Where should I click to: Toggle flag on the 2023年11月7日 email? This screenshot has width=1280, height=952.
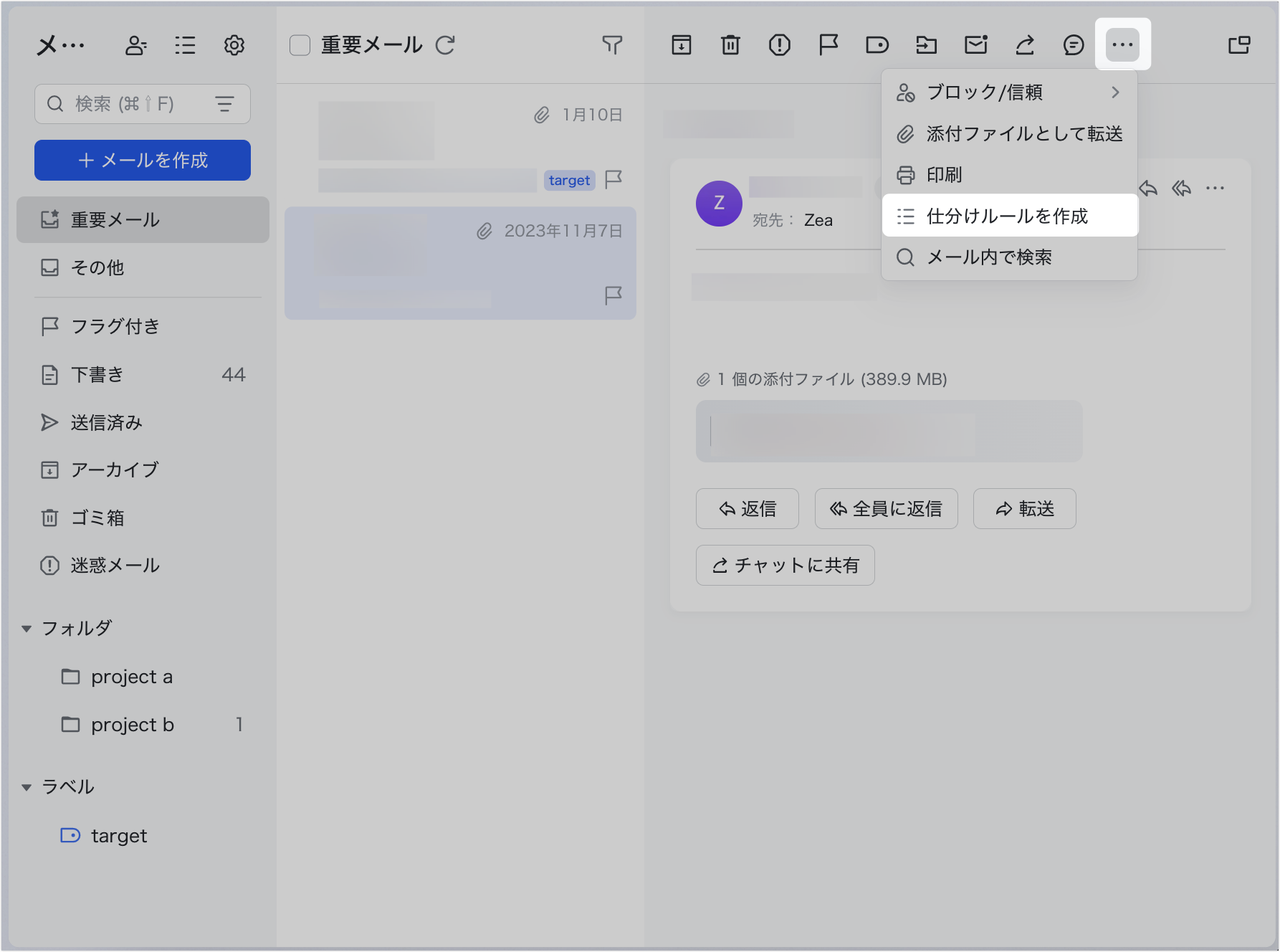613,295
